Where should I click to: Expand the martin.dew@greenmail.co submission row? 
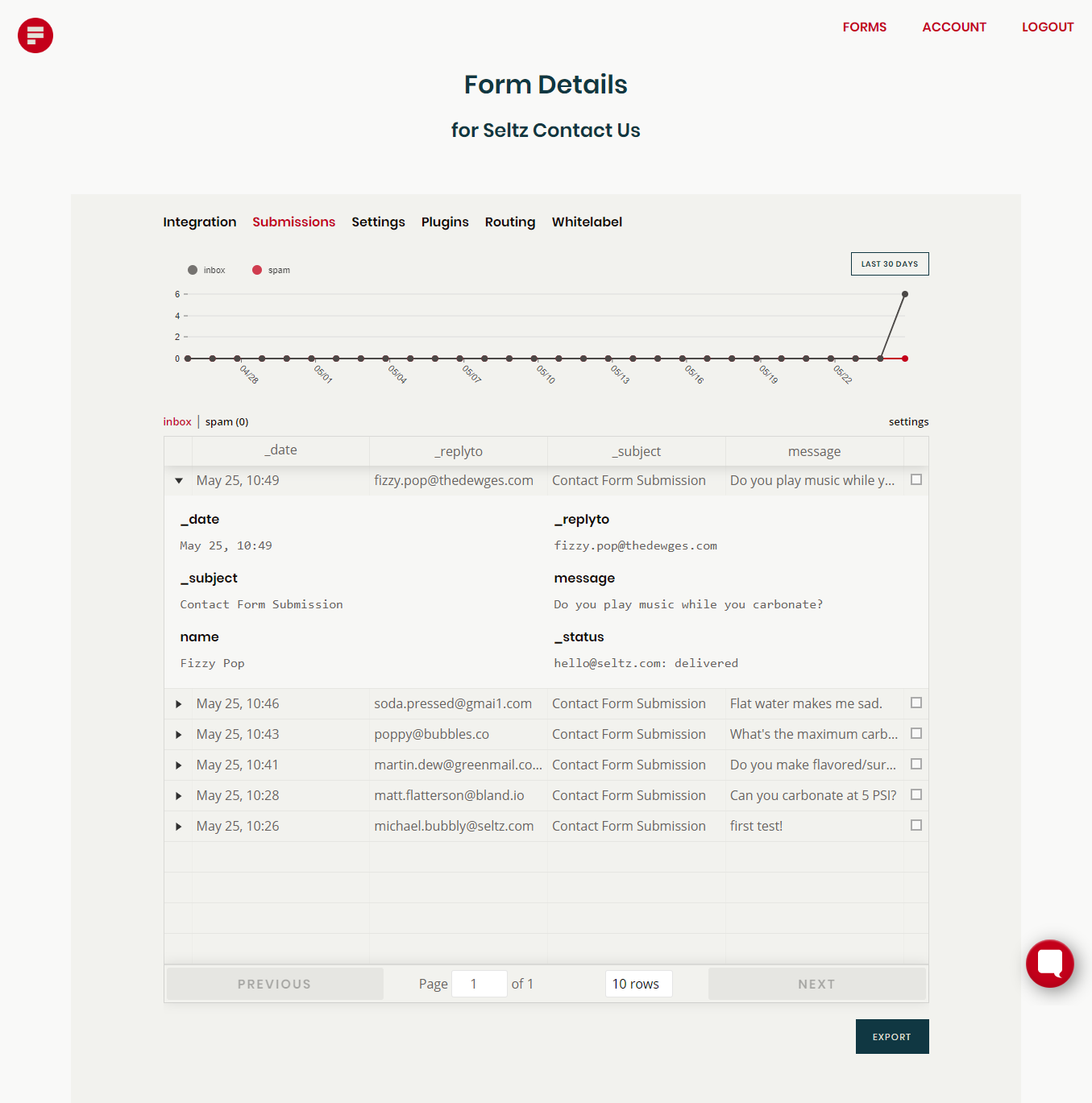pyautogui.click(x=178, y=765)
